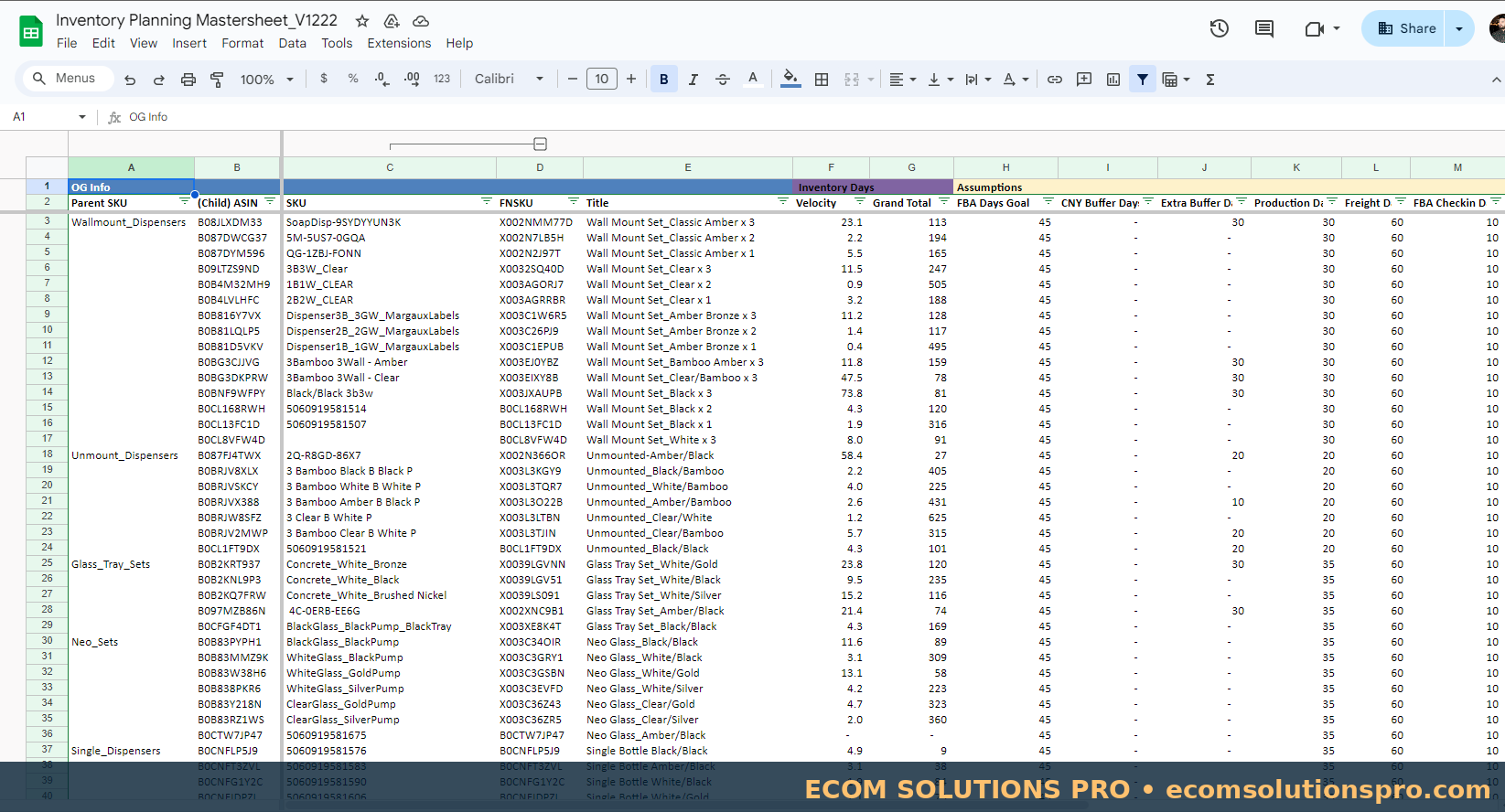Select column C header

click(x=390, y=167)
